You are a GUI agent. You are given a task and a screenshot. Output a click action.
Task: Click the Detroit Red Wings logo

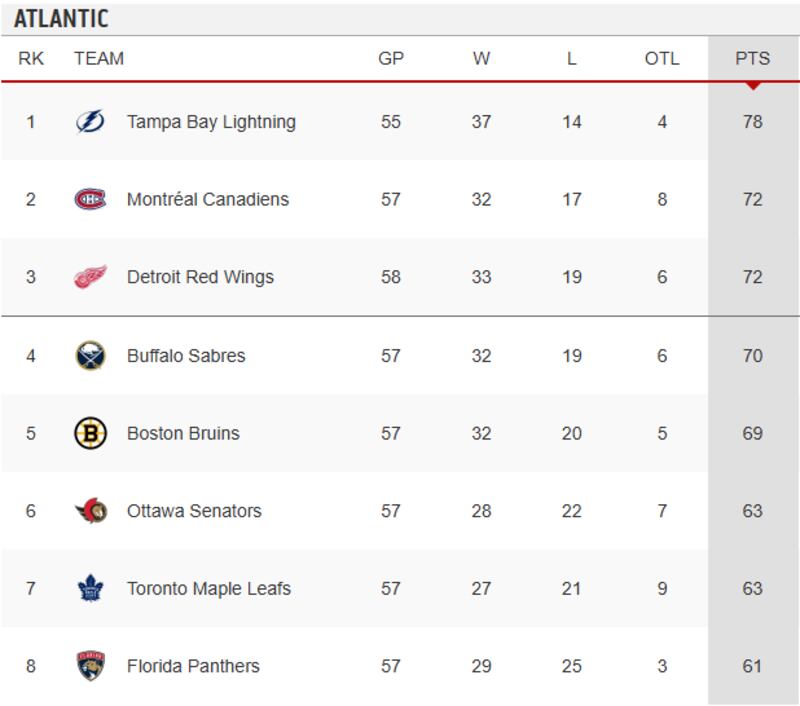pyautogui.click(x=90, y=277)
